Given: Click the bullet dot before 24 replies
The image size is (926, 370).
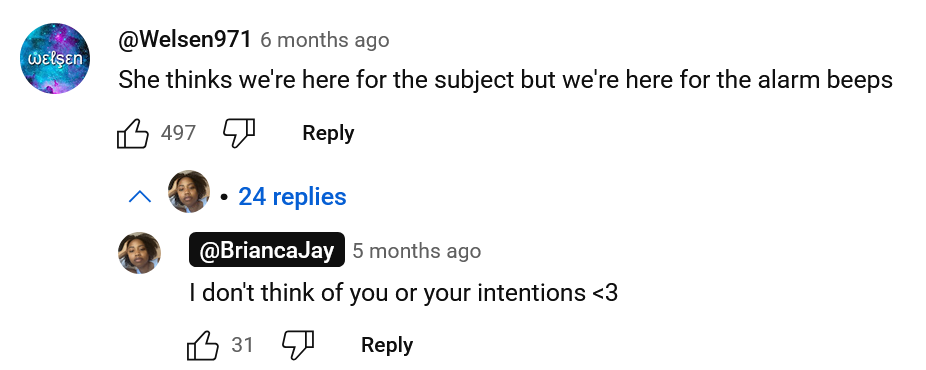Looking at the screenshot, I should 224,198.
